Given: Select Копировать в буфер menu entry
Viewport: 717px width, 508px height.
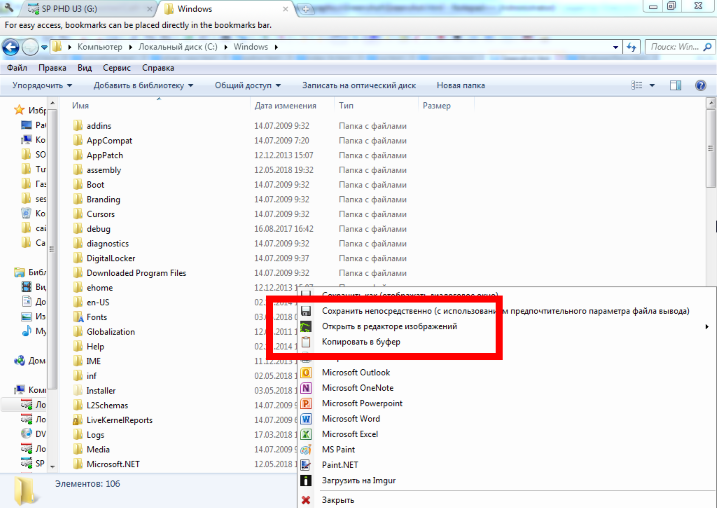Looking at the screenshot, I should coord(360,342).
